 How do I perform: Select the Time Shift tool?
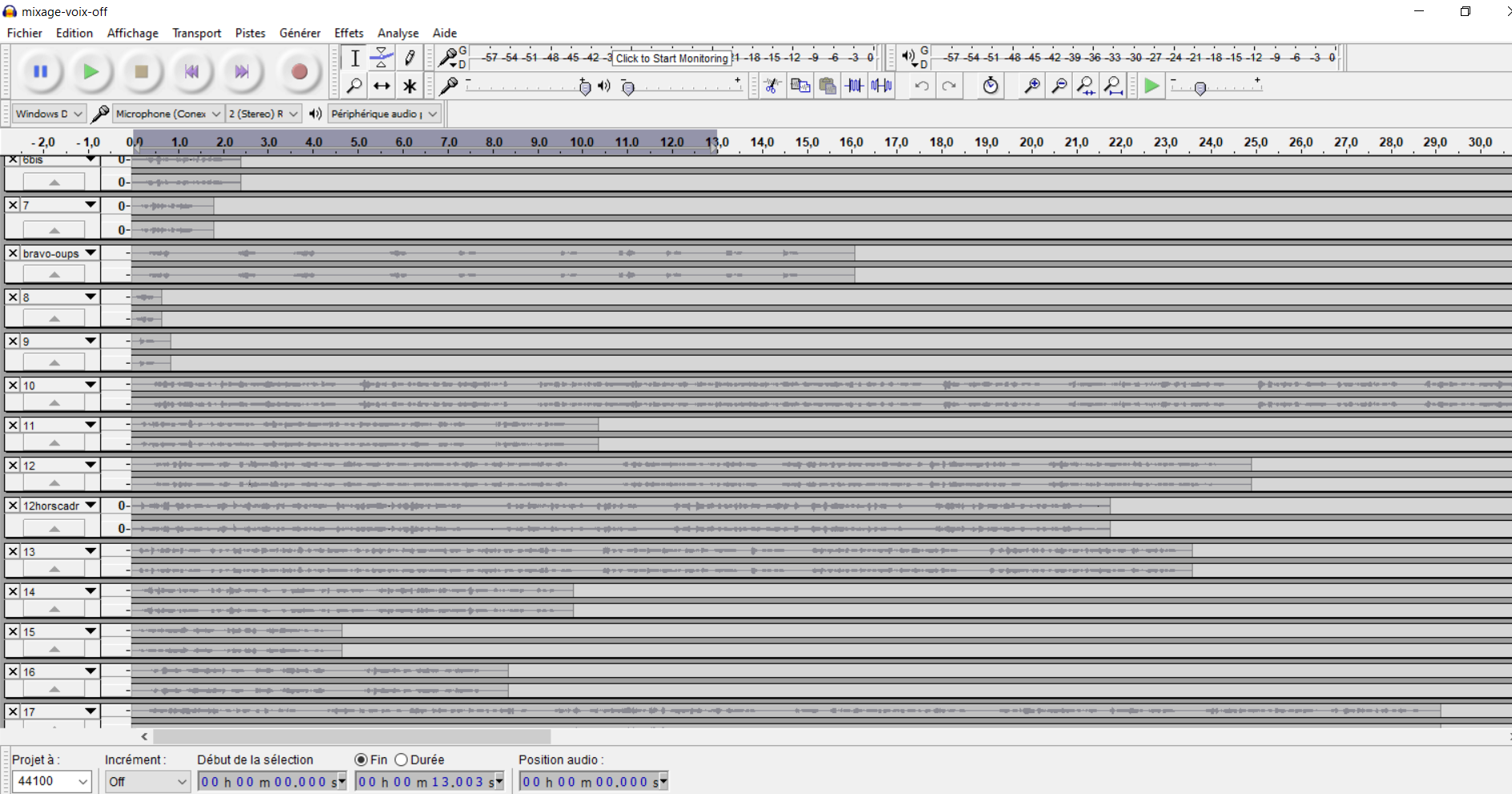[x=381, y=86]
